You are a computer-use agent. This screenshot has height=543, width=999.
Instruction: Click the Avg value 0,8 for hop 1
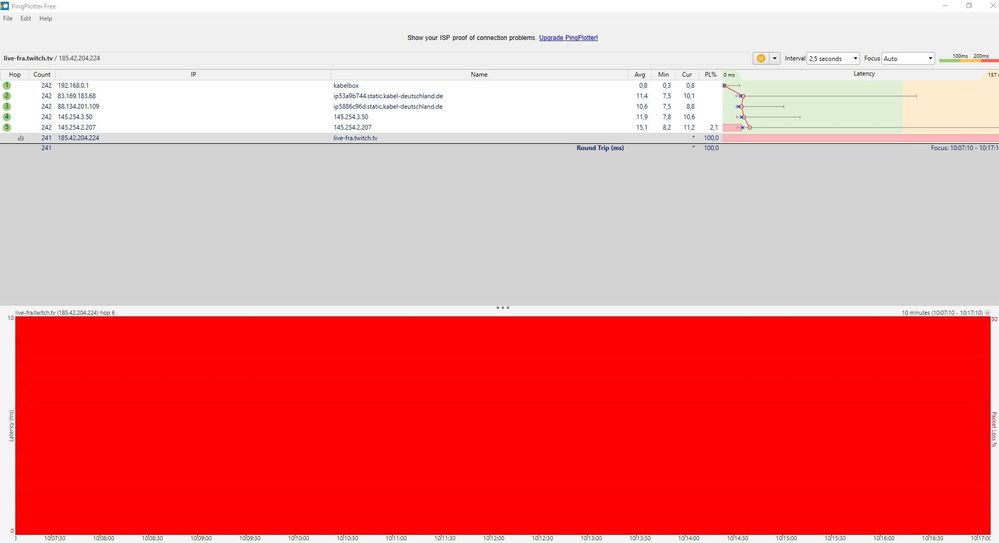(643, 85)
